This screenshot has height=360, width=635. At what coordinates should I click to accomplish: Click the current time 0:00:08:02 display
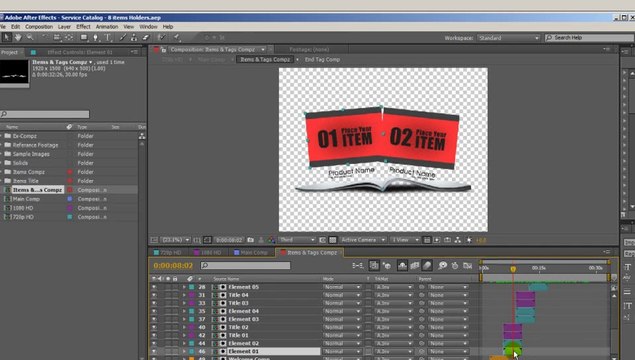click(x=173, y=266)
